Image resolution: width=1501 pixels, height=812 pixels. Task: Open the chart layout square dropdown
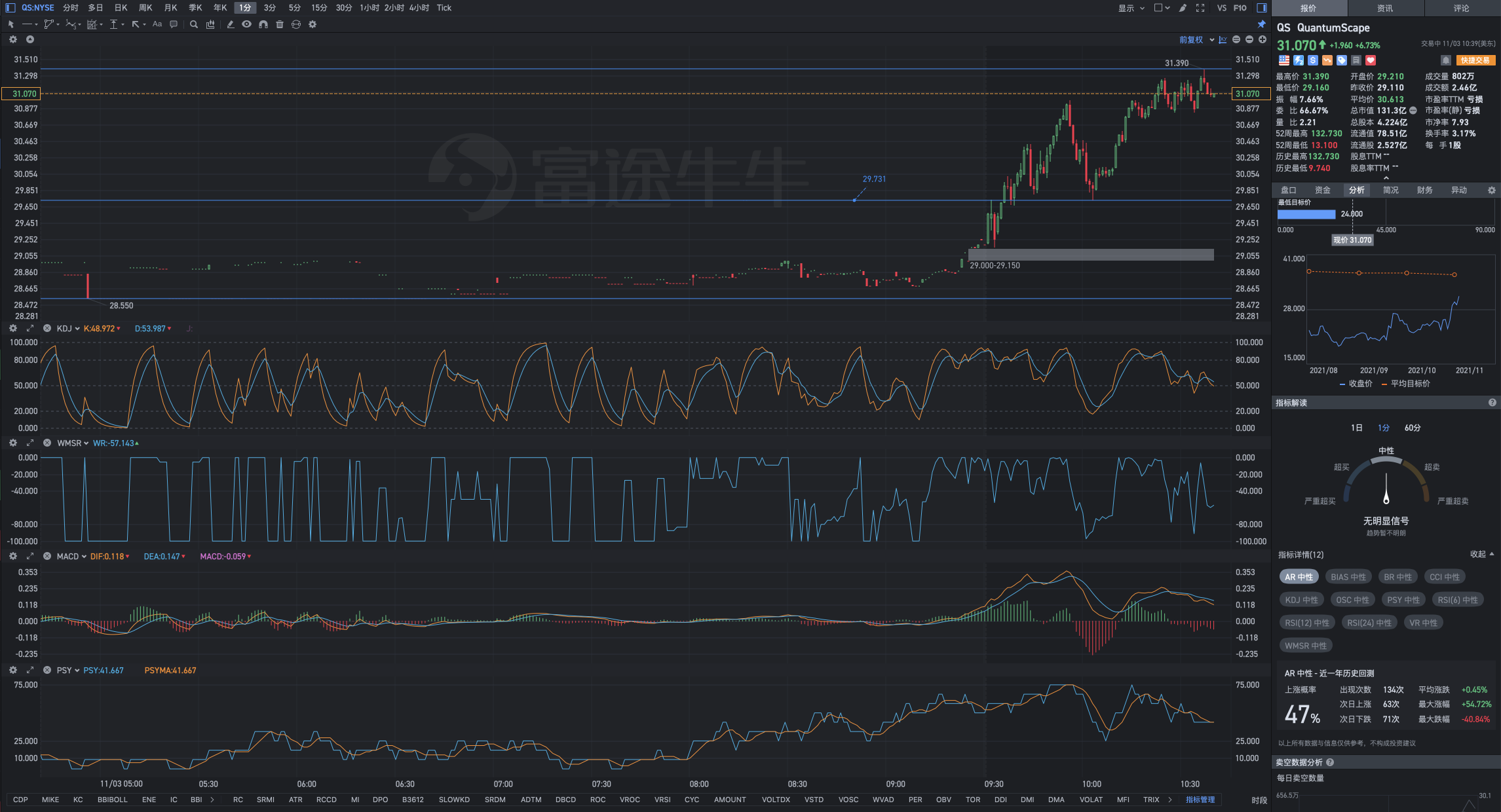click(x=1162, y=8)
